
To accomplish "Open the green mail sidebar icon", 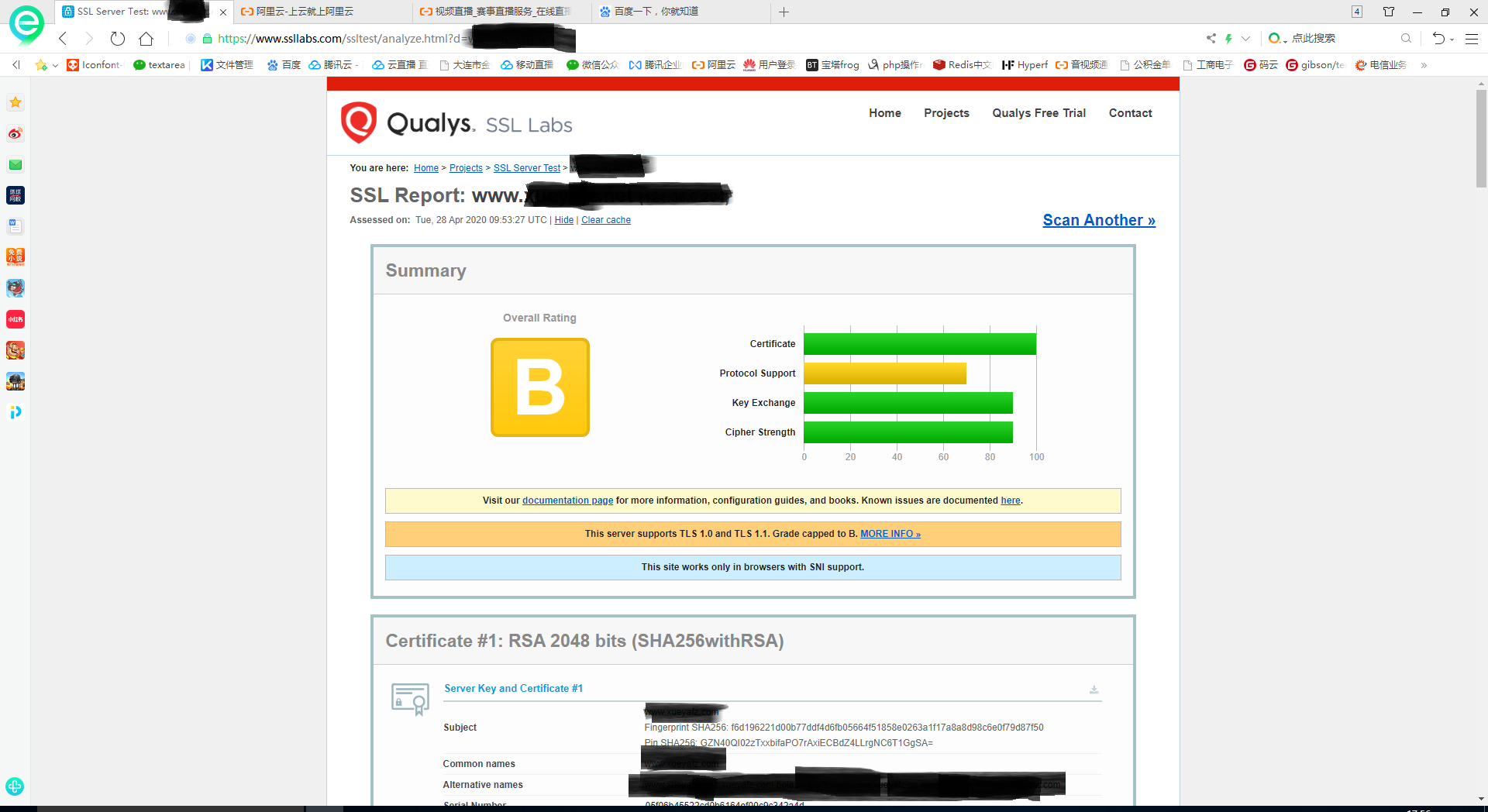I will [x=15, y=164].
